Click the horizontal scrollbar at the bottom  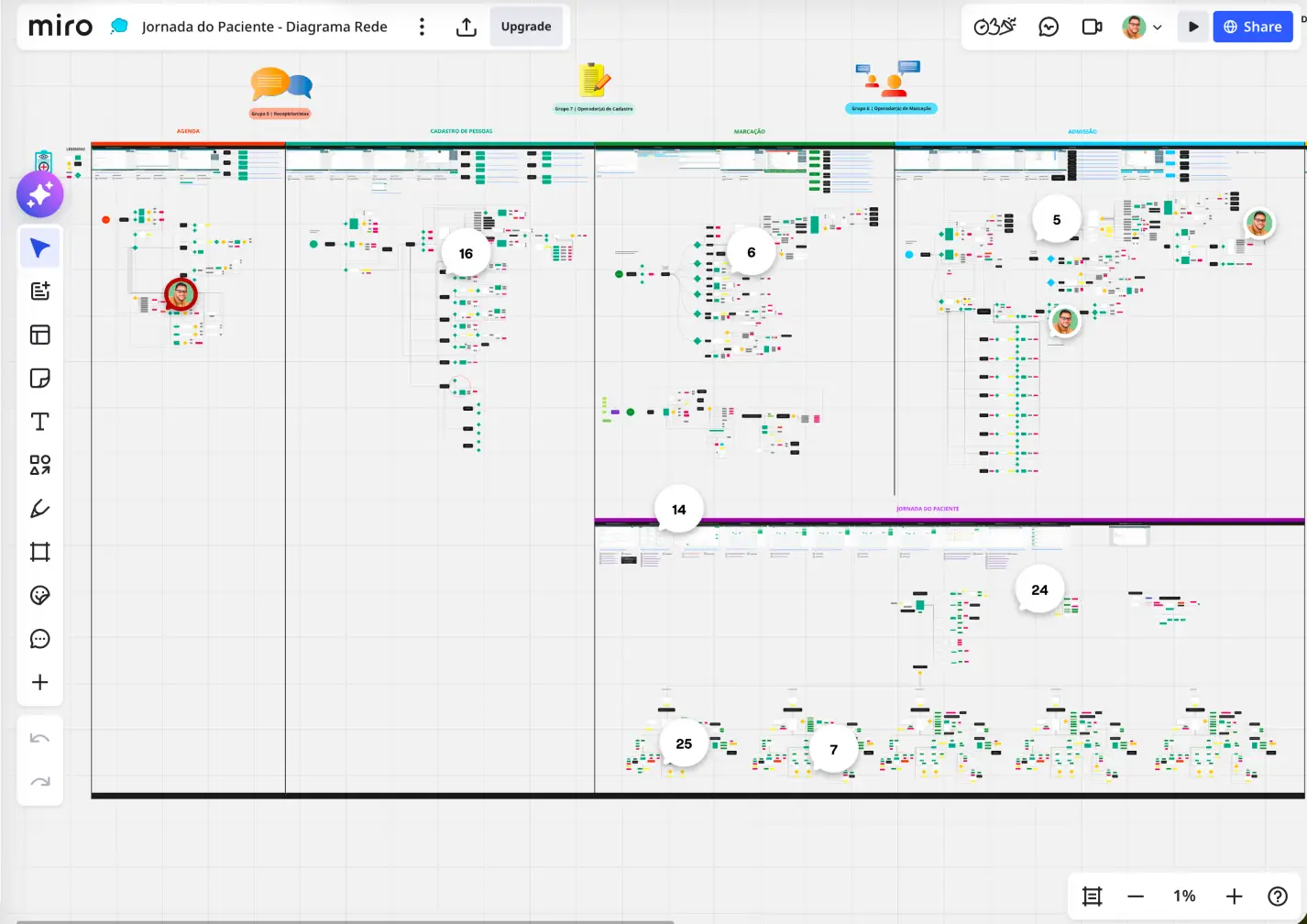(346, 921)
